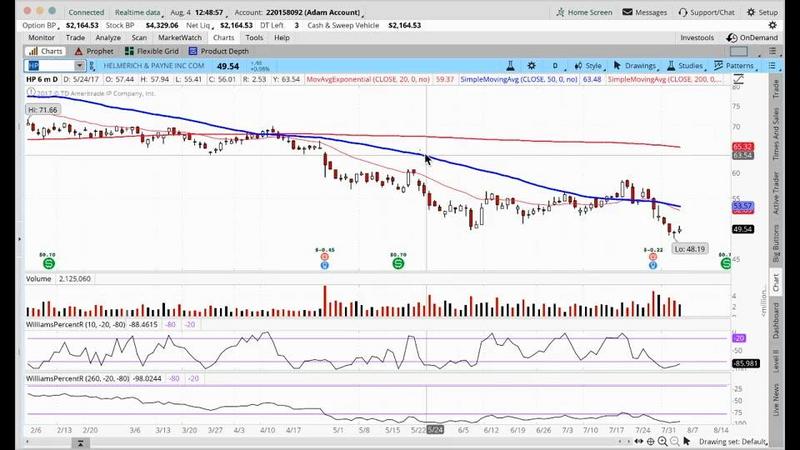Expand the HP symbol dropdown arrow

coord(79,66)
